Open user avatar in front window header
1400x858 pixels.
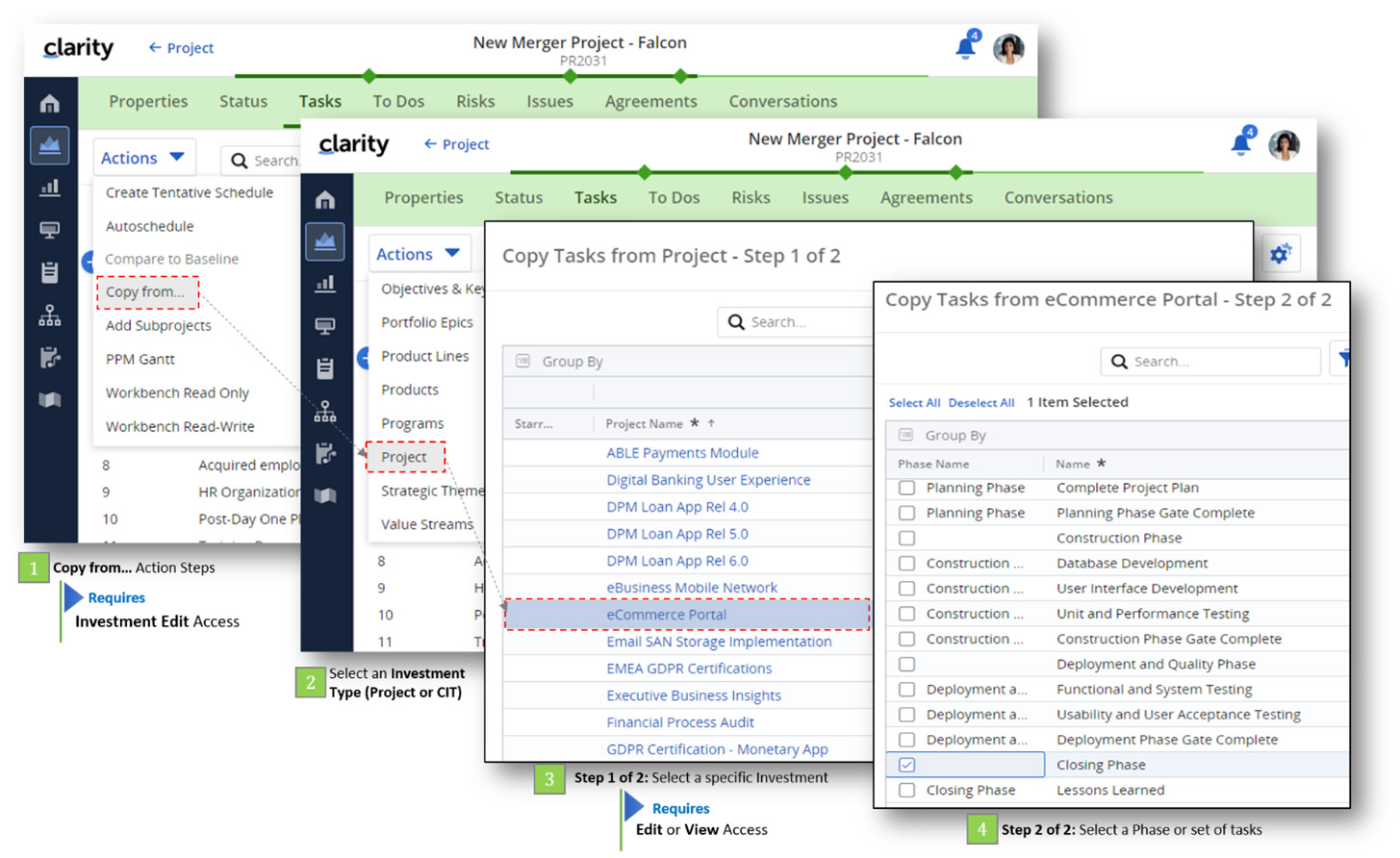click(x=1284, y=144)
